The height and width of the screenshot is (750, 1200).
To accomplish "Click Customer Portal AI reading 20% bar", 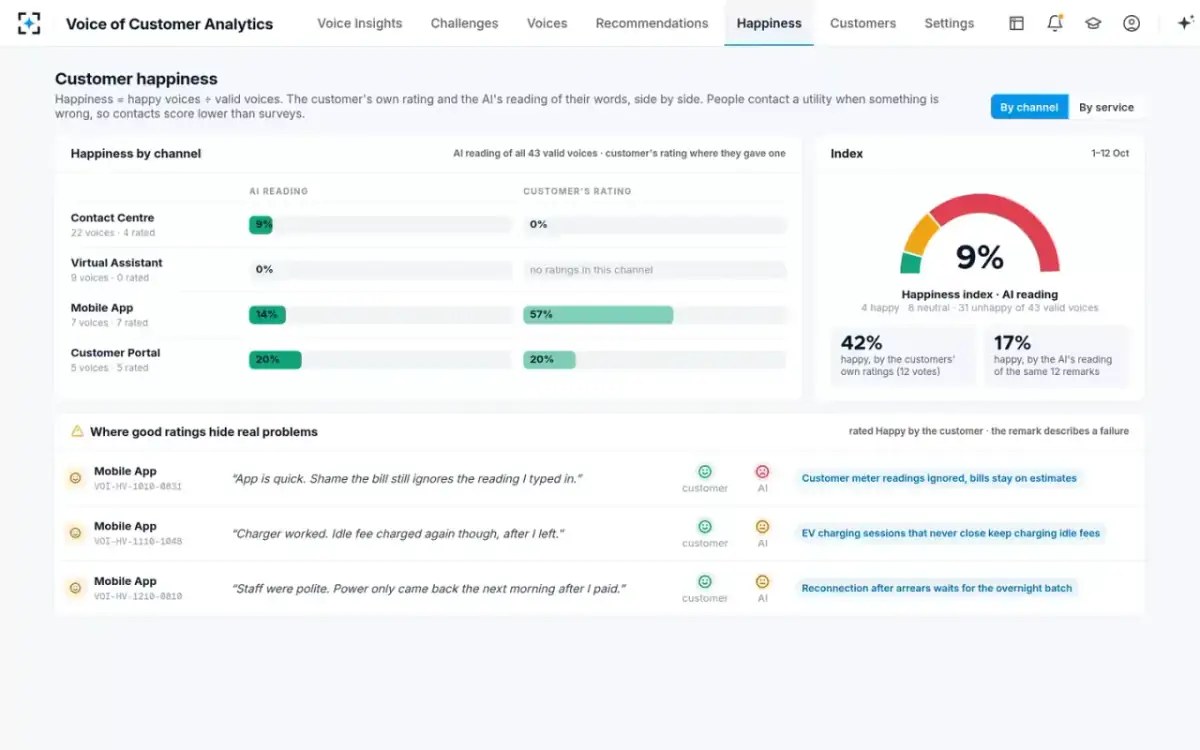I will click(275, 360).
